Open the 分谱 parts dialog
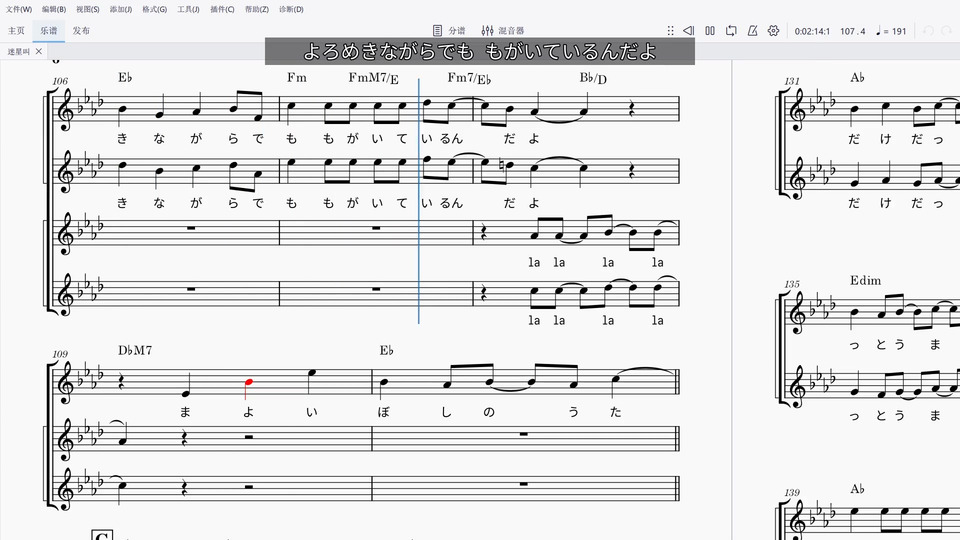The width and height of the screenshot is (960, 540). (x=449, y=31)
